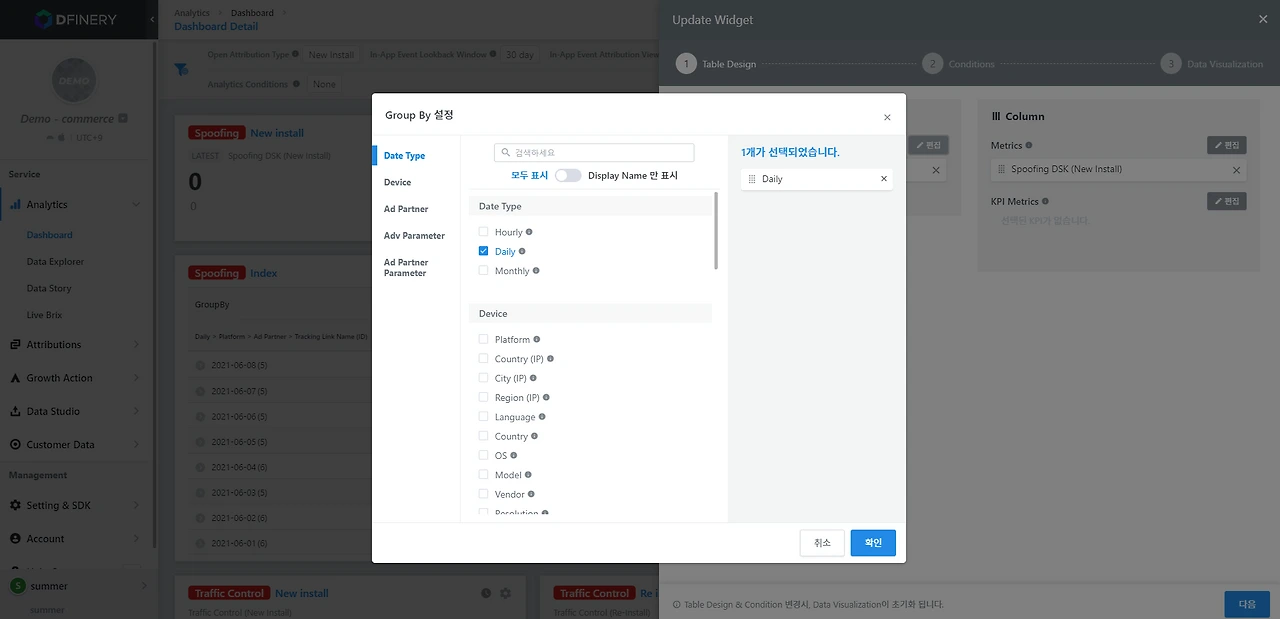Check the Country (IP) checkbox
Viewport: 1280px width, 619px height.
484,359
